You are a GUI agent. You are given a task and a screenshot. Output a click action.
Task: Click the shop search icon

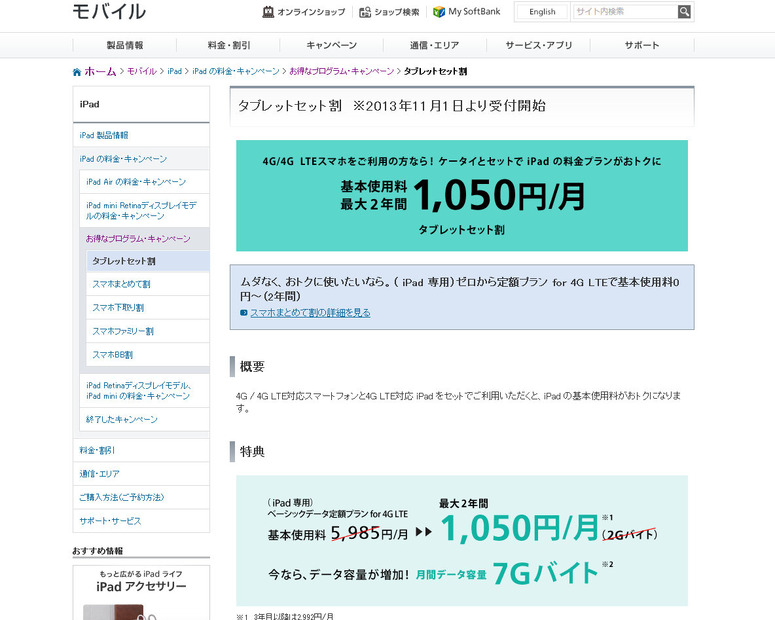click(365, 12)
